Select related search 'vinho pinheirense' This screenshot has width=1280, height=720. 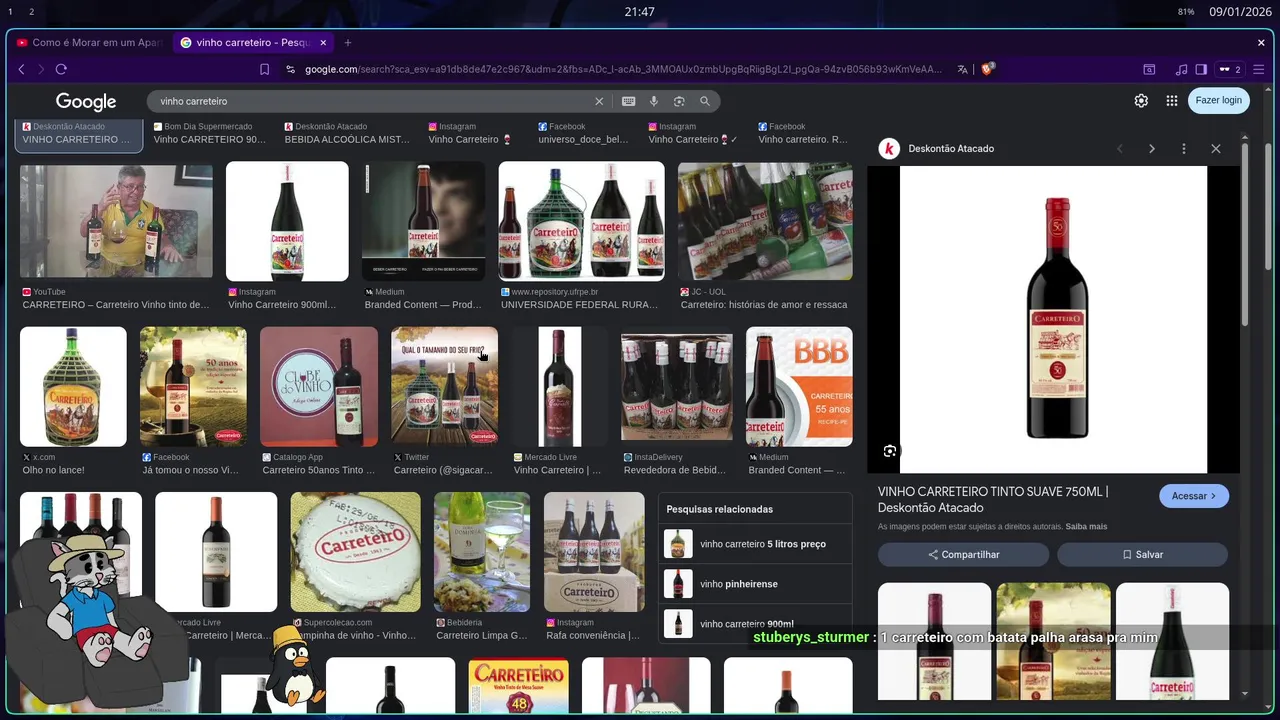755,584
